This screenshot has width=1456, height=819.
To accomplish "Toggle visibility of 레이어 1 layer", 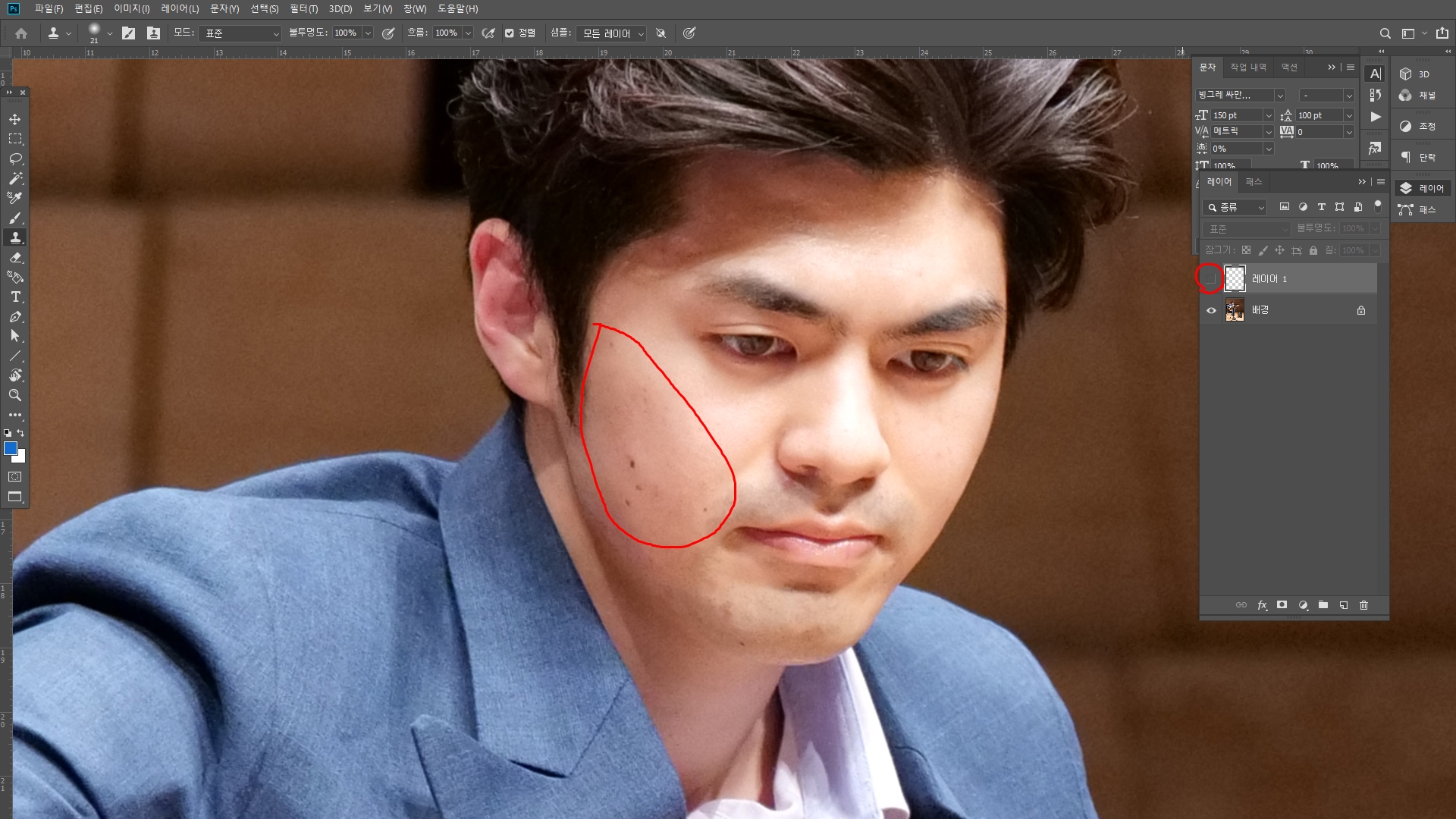I will click(1210, 278).
